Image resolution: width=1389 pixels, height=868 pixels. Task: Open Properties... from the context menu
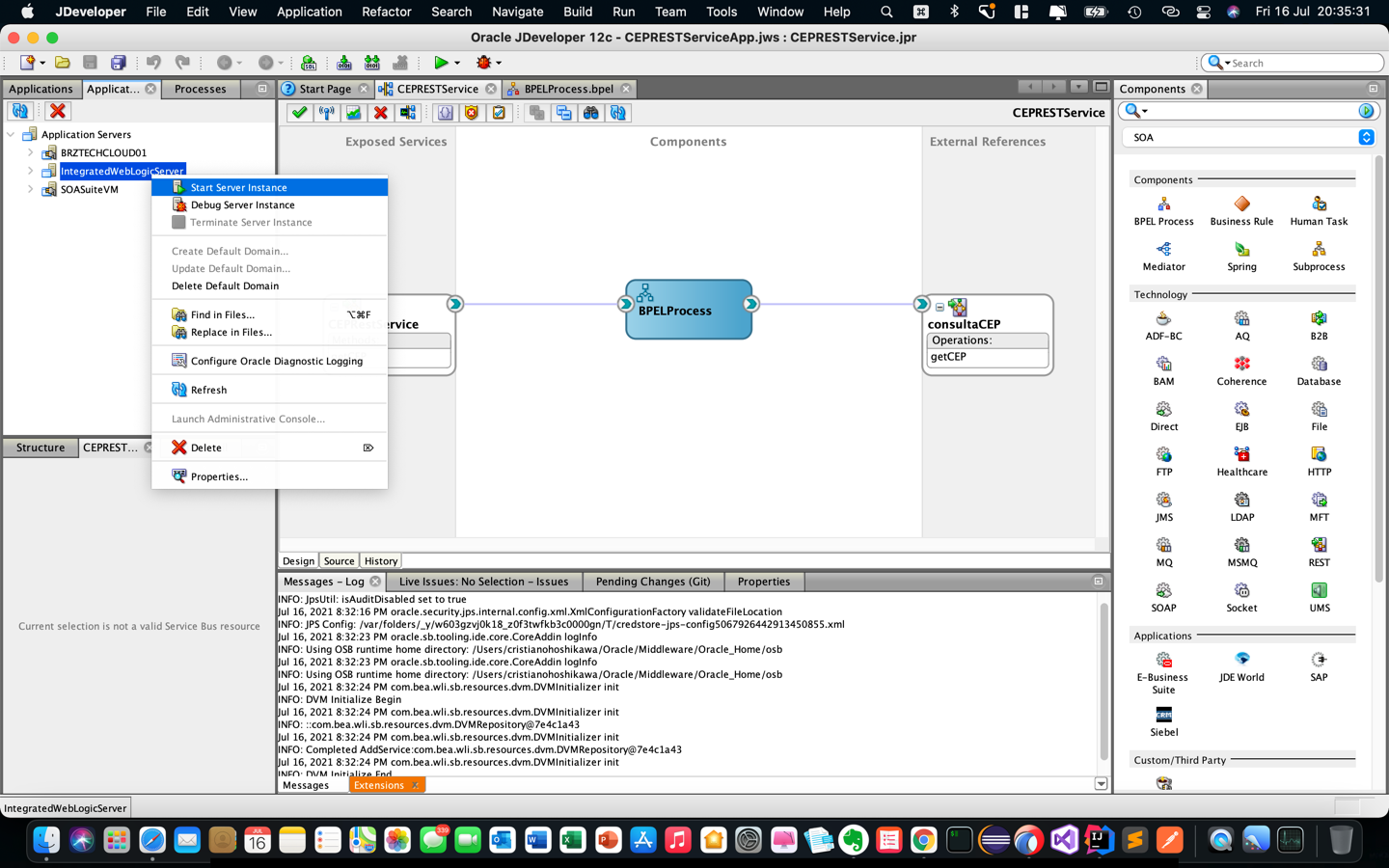pyautogui.click(x=269, y=476)
